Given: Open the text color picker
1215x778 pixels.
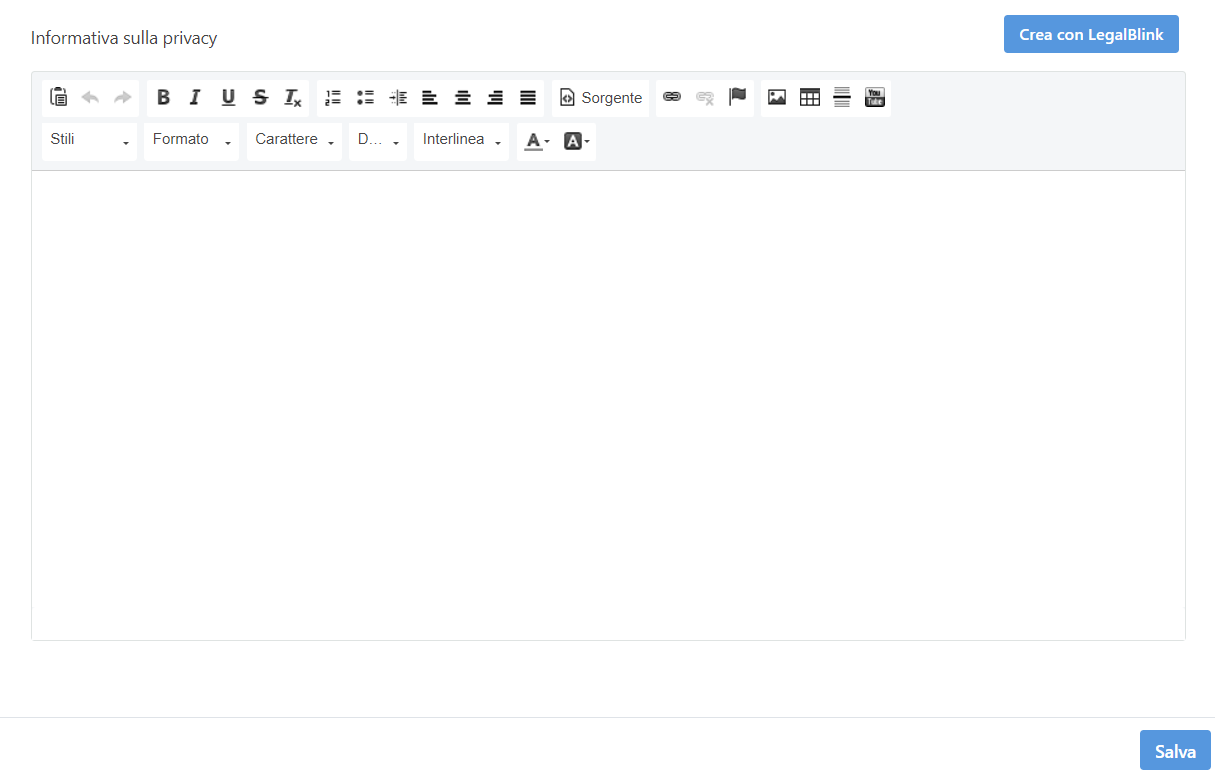Looking at the screenshot, I should 537,142.
